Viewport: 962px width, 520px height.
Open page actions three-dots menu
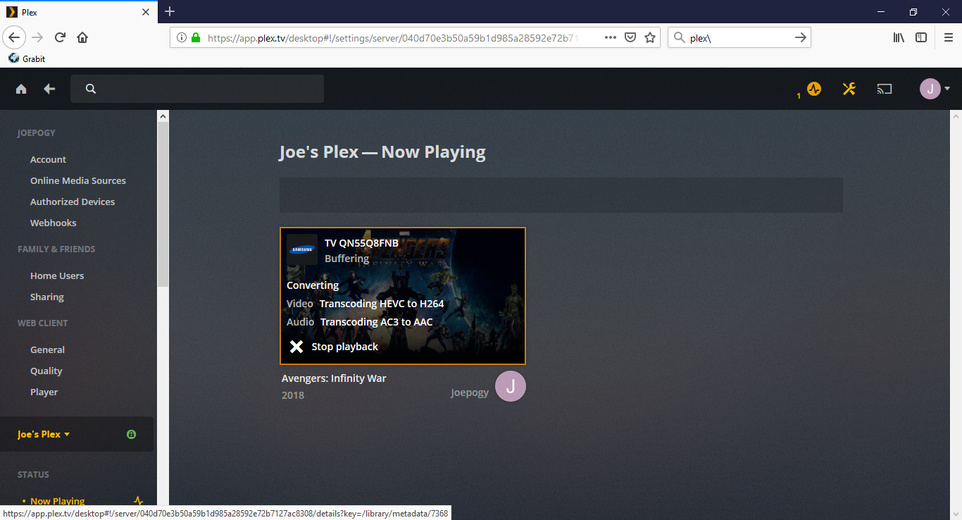610,37
